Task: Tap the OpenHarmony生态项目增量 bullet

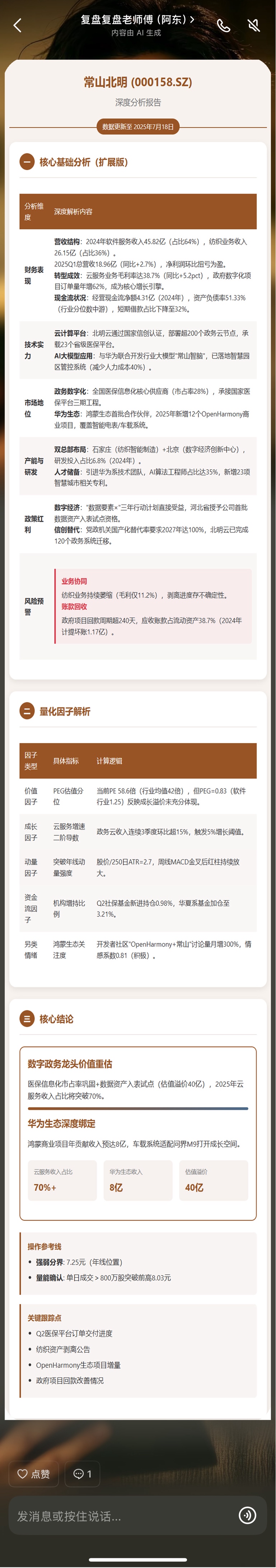Action: tap(78, 1365)
